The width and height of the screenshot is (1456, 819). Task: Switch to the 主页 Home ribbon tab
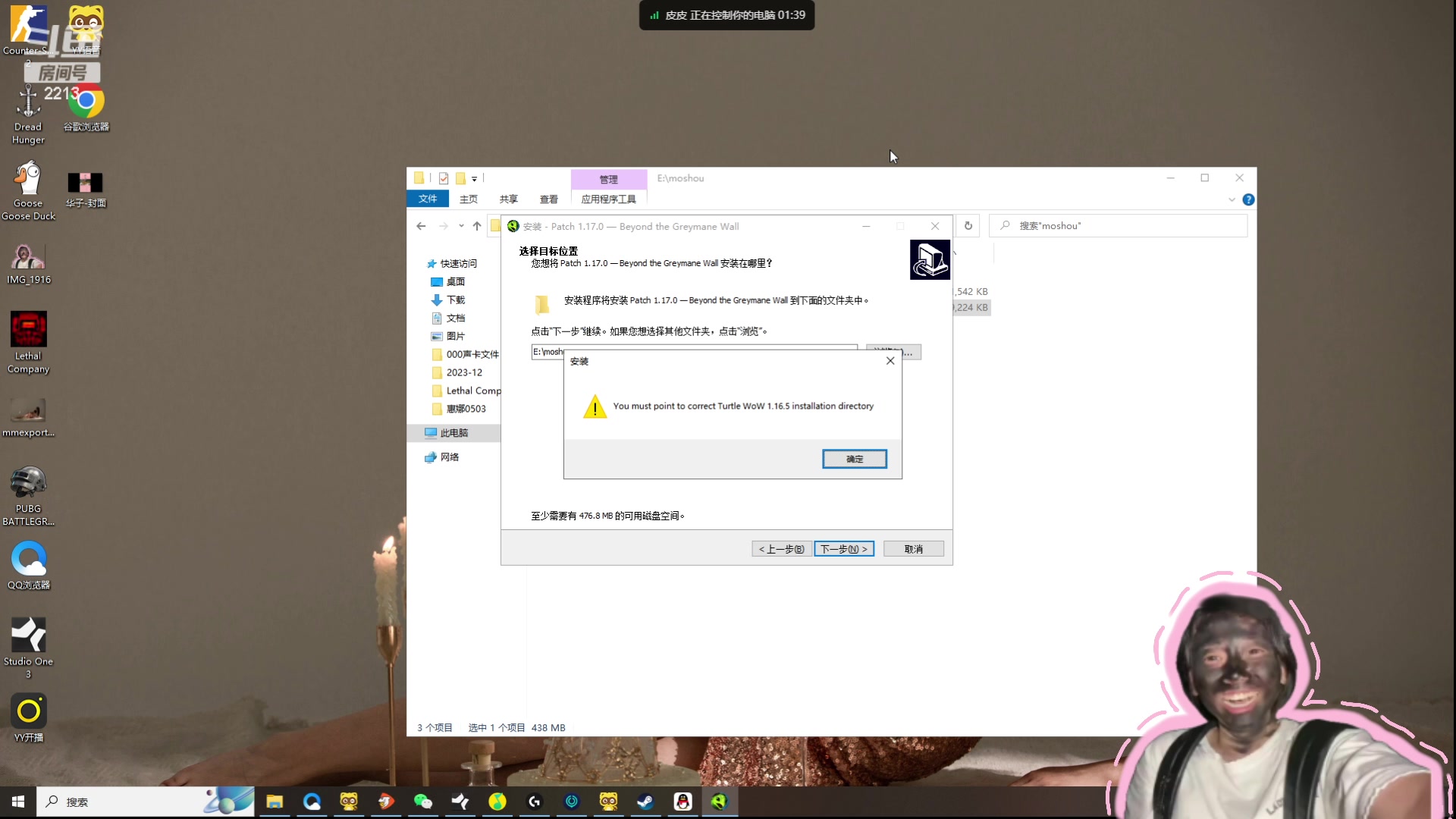tap(468, 199)
